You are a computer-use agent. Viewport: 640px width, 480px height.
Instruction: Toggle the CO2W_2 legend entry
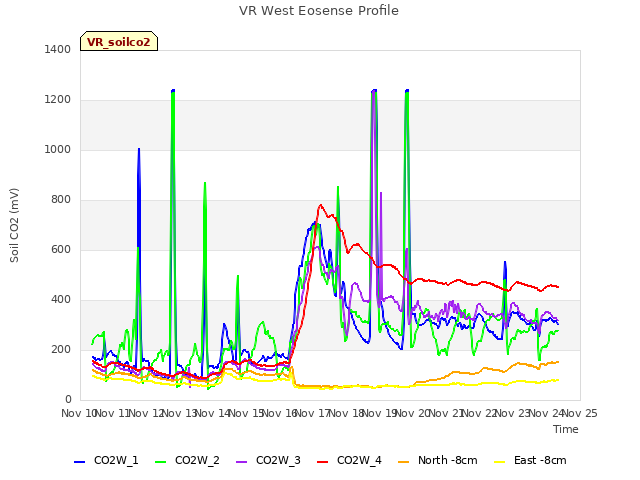tap(187, 460)
